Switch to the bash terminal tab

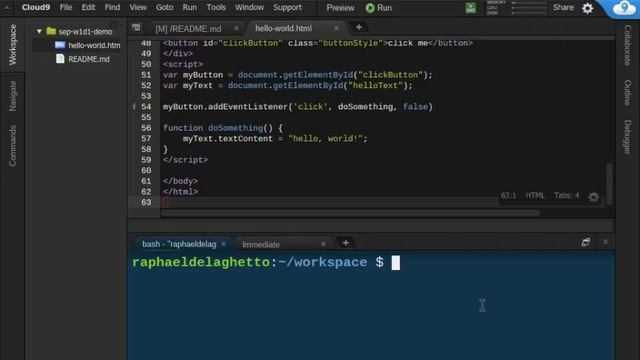[179, 244]
